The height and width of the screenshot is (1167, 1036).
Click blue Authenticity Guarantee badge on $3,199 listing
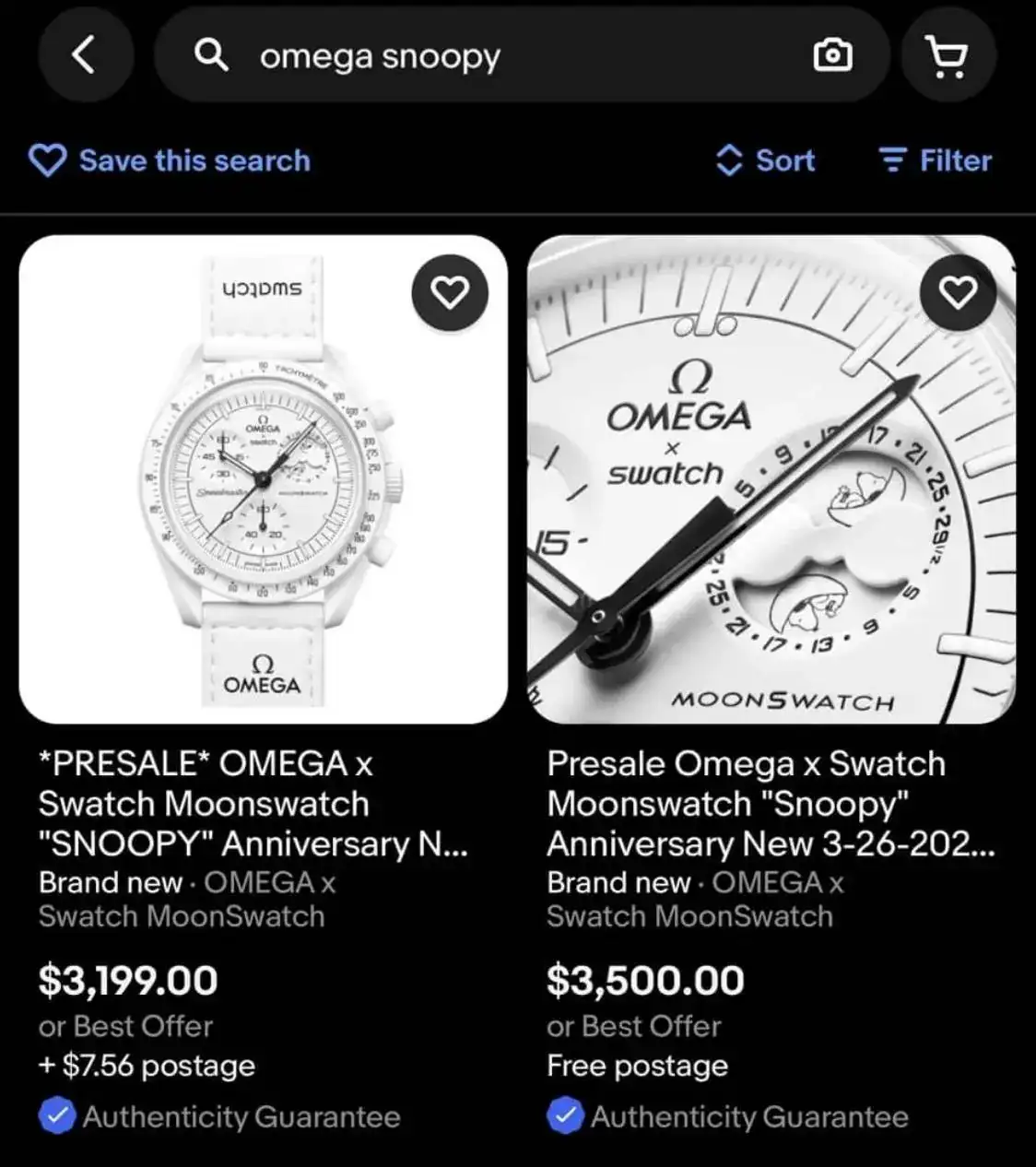coord(57,1116)
